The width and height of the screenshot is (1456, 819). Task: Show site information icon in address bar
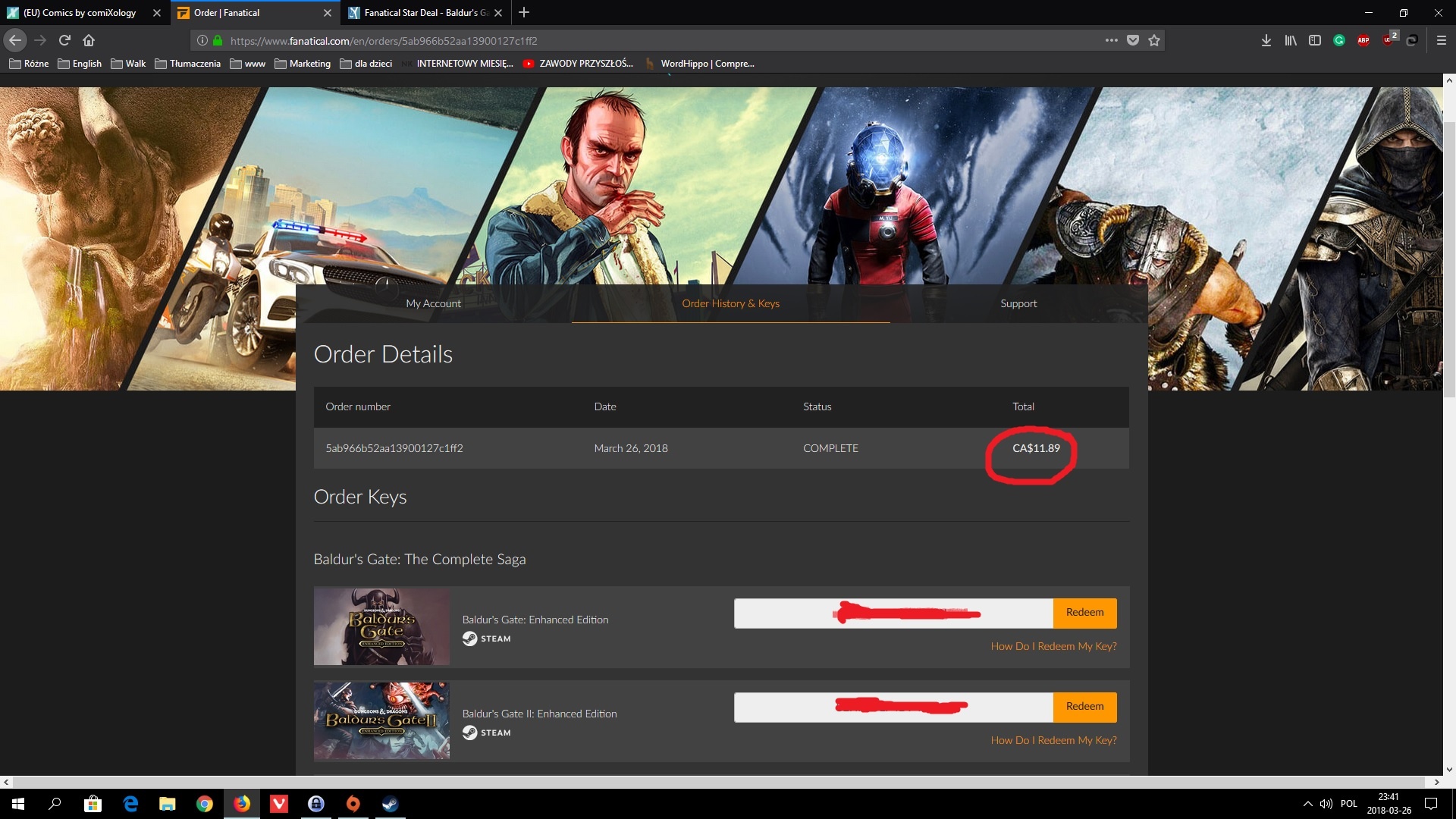(x=202, y=40)
